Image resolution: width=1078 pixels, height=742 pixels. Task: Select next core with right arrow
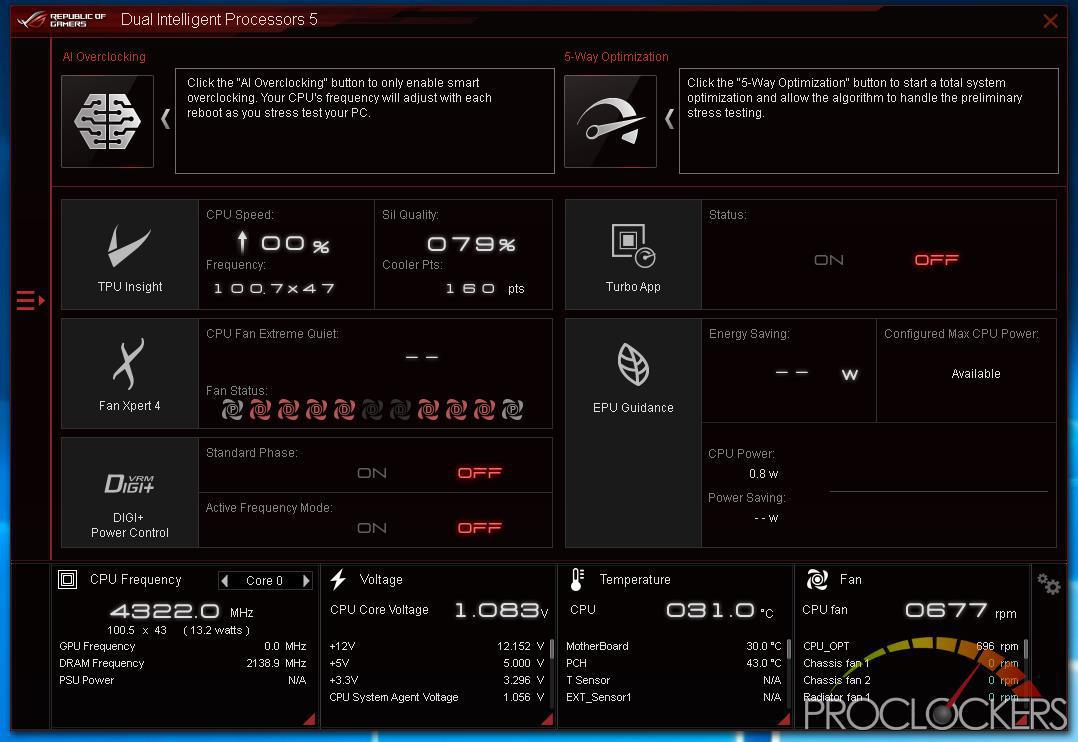(x=307, y=581)
